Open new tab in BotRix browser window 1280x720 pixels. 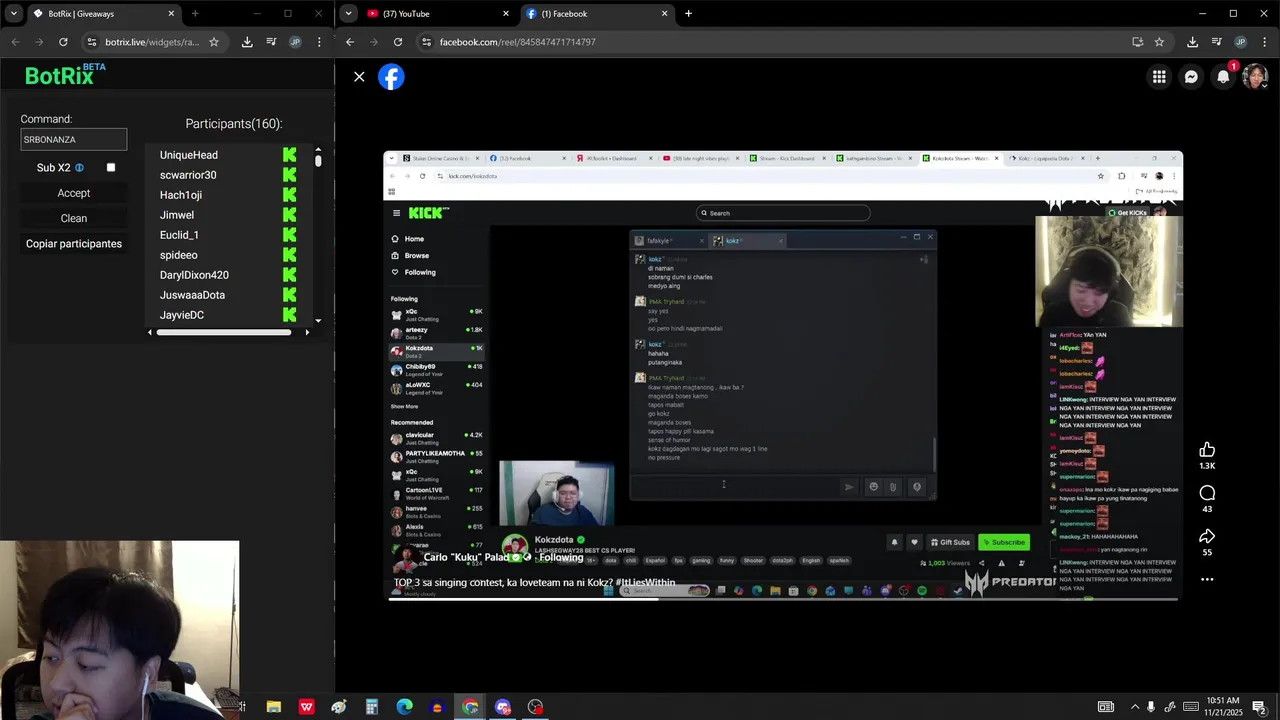[195, 14]
